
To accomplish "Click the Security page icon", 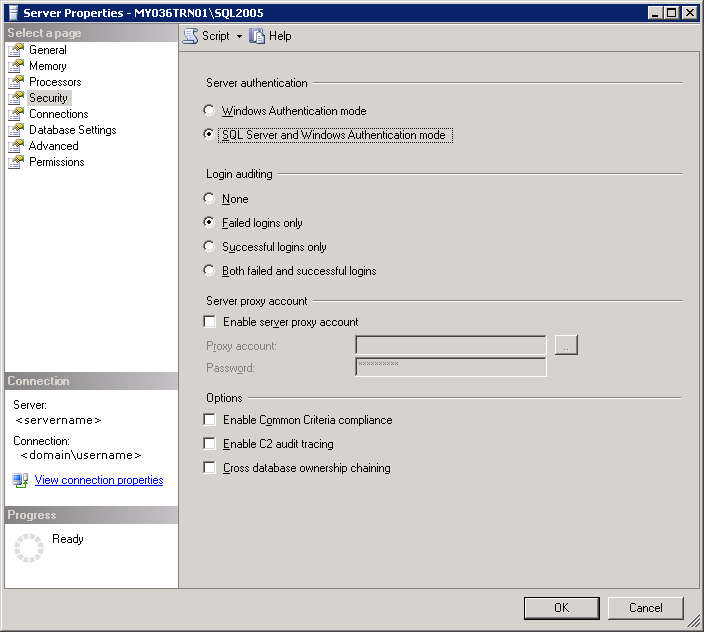I will [16, 98].
